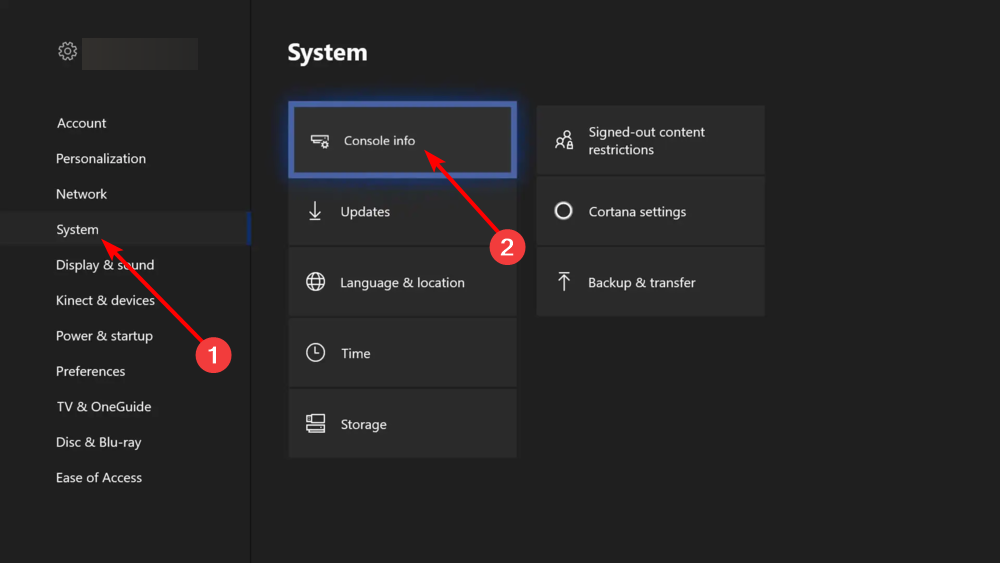Click the Language & location globe icon

(315, 282)
